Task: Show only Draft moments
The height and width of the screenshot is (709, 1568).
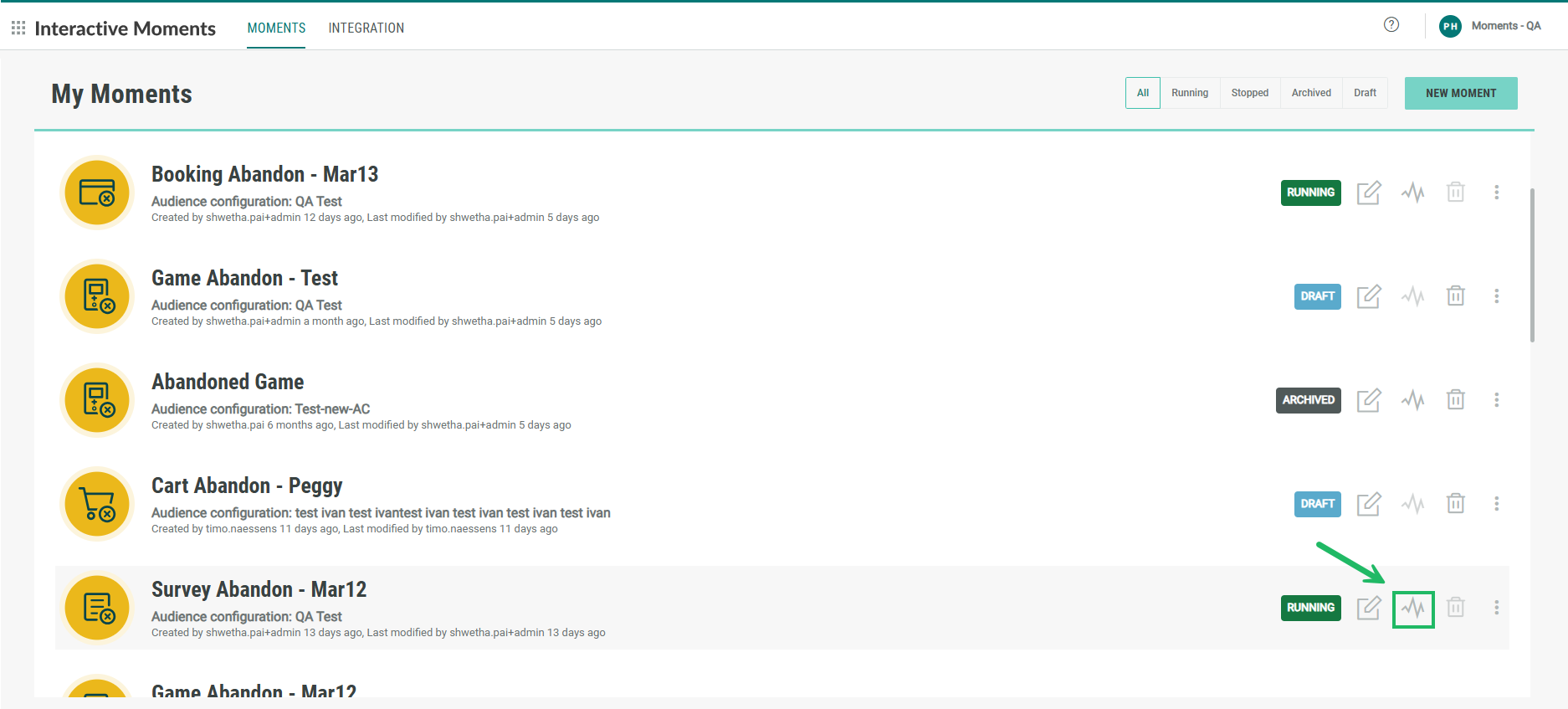Action: (x=1364, y=93)
